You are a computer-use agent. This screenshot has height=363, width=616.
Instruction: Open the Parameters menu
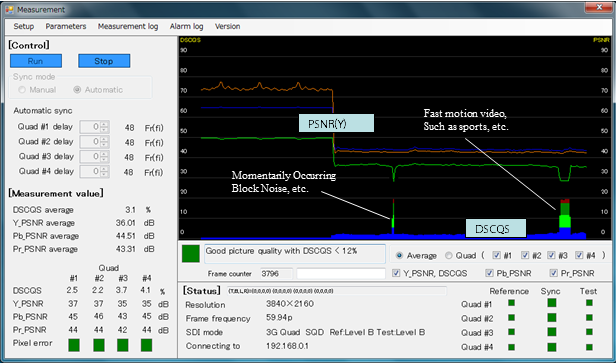(66, 26)
